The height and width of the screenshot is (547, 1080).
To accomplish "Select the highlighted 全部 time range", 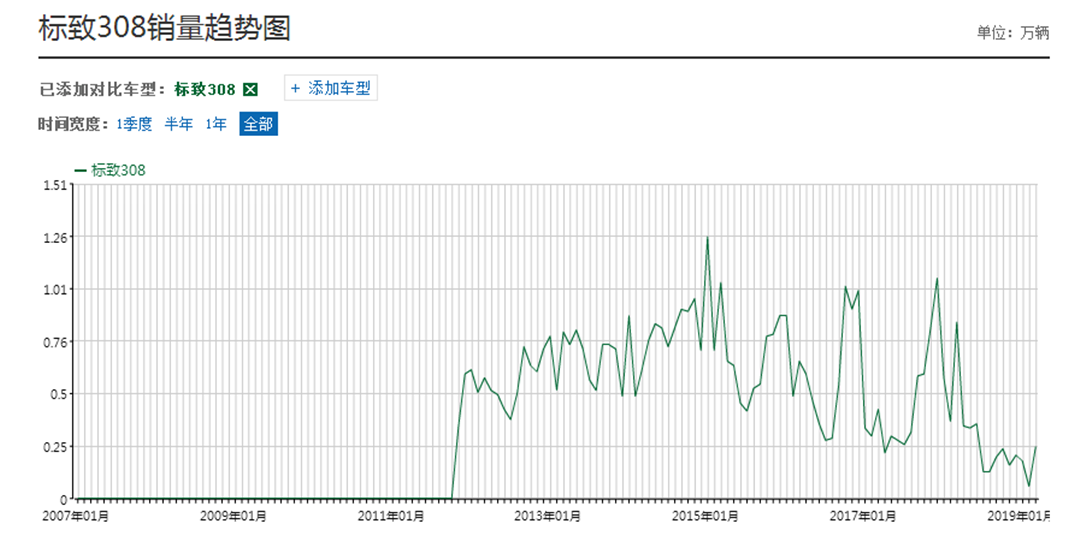I will click(x=258, y=124).
